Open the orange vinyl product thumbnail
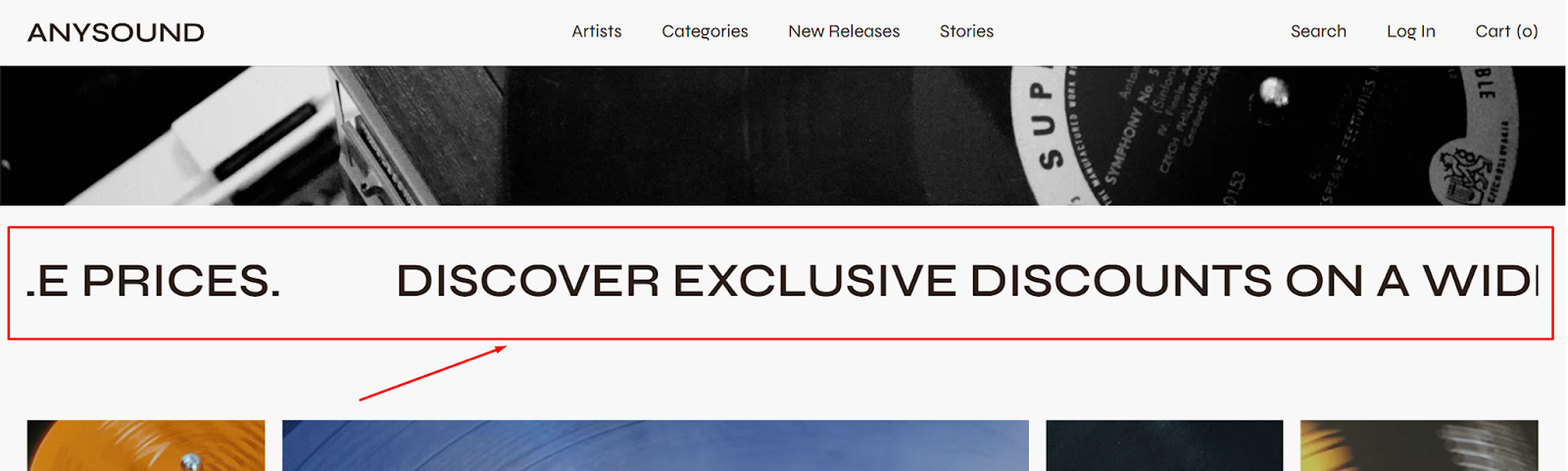Image resolution: width=1568 pixels, height=471 pixels. 146,446
